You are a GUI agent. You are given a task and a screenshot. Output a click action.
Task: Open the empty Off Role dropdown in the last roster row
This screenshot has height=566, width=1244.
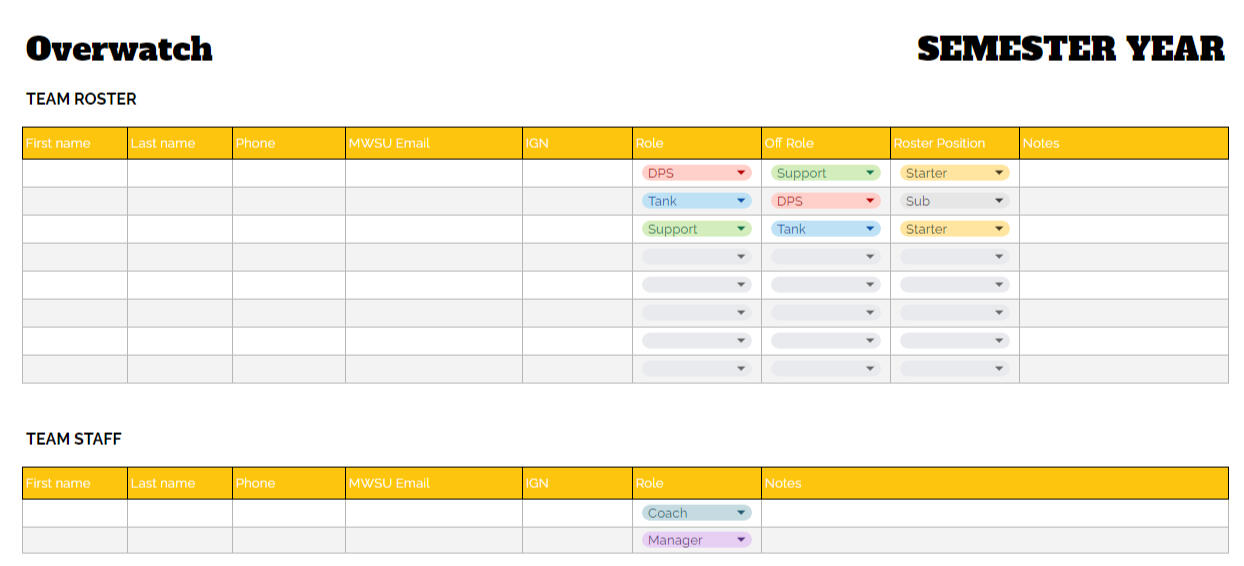click(825, 369)
